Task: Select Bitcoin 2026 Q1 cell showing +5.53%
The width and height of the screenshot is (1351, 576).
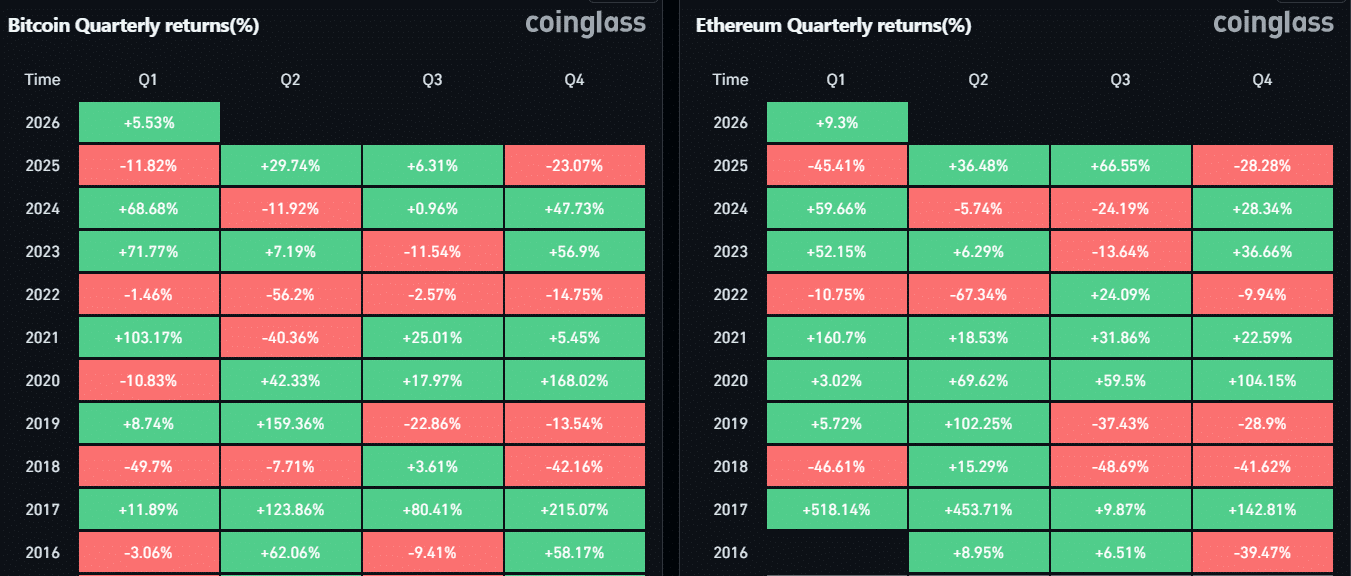Action: 149,123
